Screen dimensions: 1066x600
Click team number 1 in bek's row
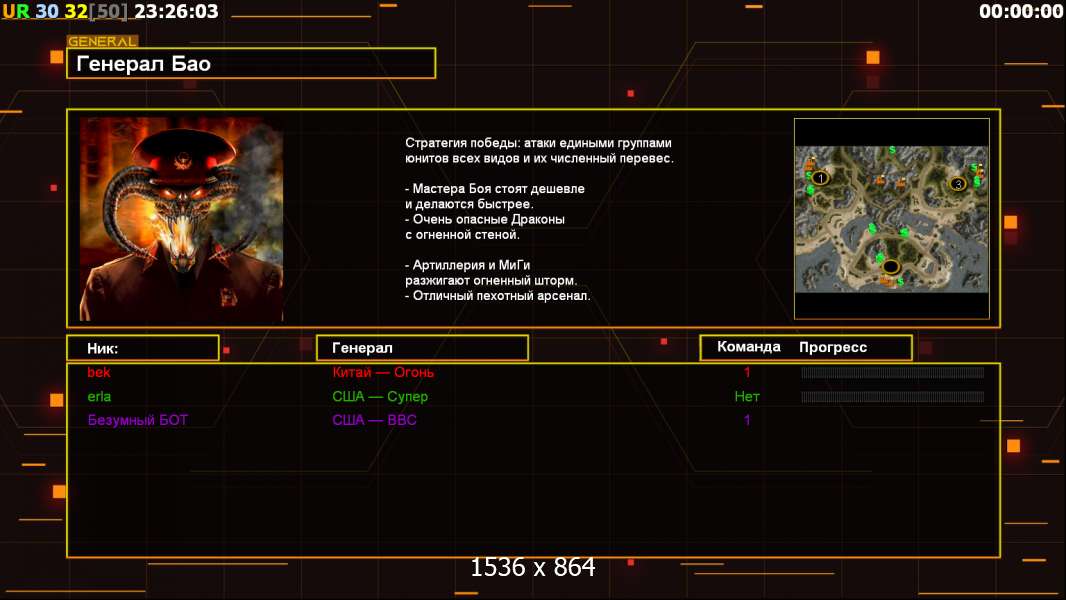(x=747, y=372)
